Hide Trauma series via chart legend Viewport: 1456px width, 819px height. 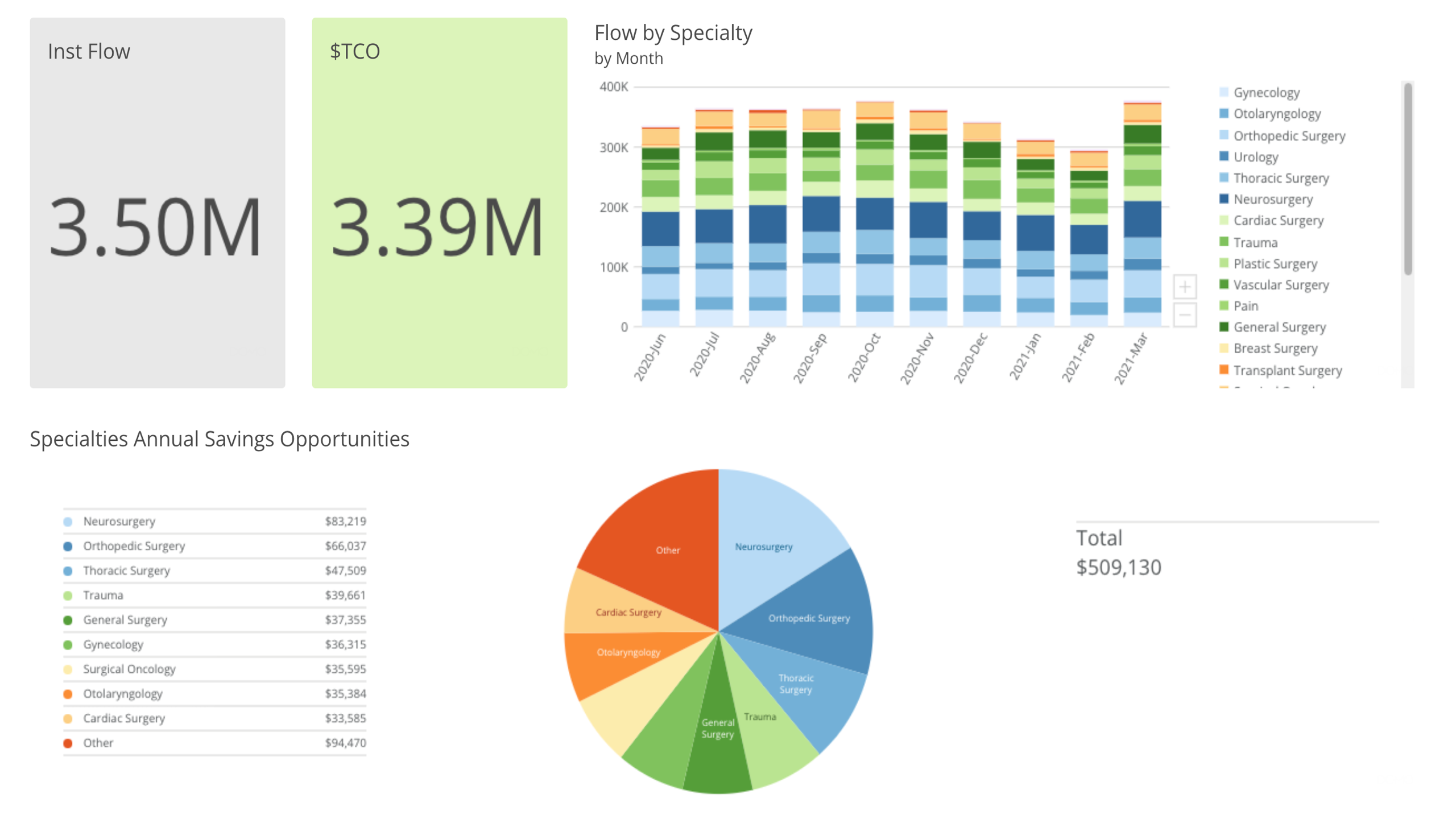click(x=1255, y=242)
